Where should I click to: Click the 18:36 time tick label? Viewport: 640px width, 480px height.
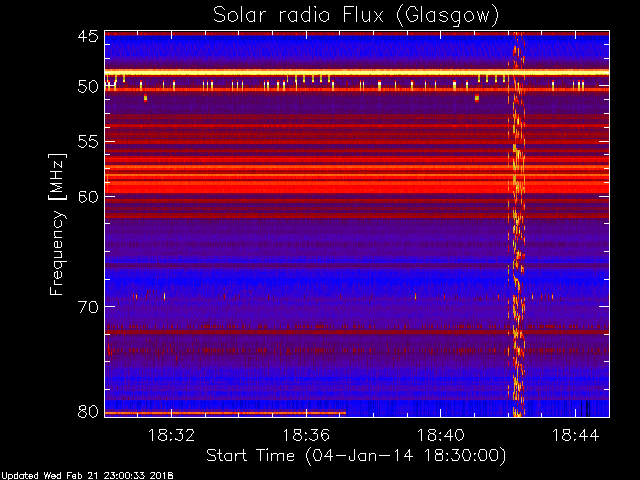tap(306, 435)
